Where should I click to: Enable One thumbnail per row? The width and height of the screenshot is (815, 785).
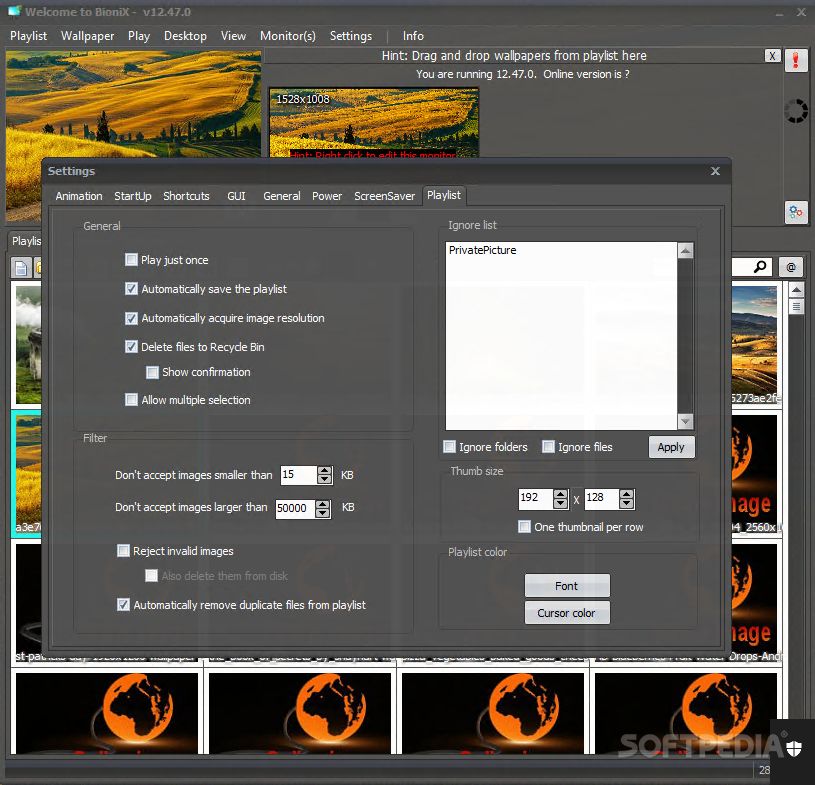click(524, 527)
